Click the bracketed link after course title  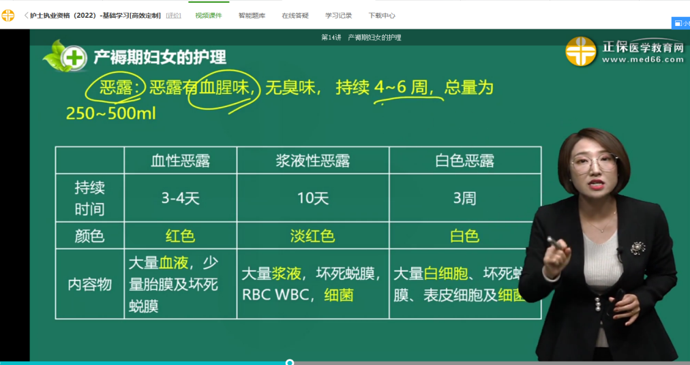click(x=174, y=15)
